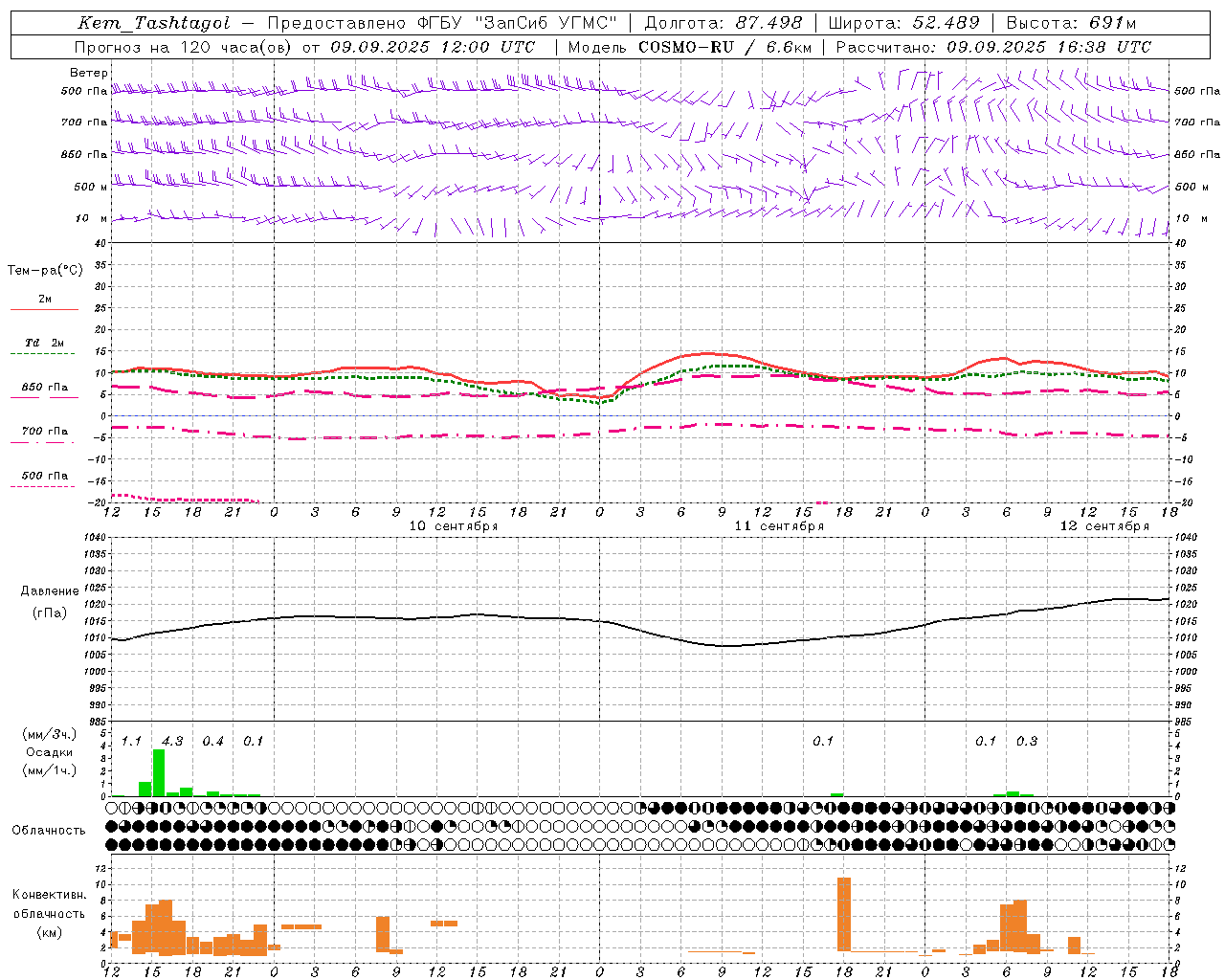
Task: Click the Прогноз на 120 часа(ов) text
Action: (184, 47)
